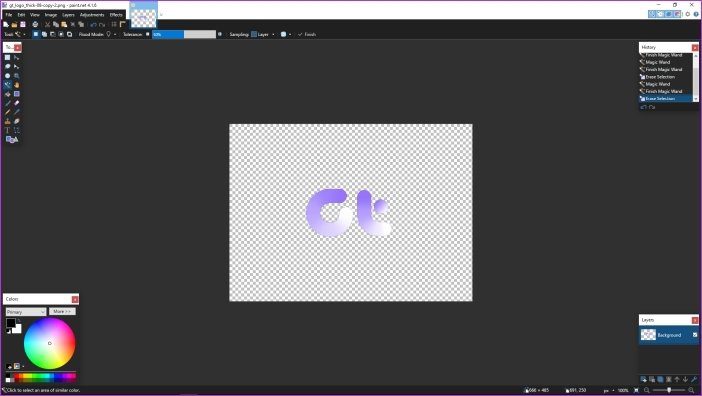Click the color wheel in Colors panel
The height and width of the screenshot is (396, 702).
[50, 343]
